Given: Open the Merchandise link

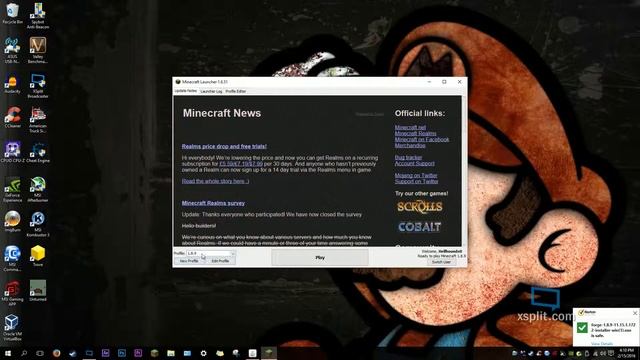Looking at the screenshot, I should tap(410, 145).
